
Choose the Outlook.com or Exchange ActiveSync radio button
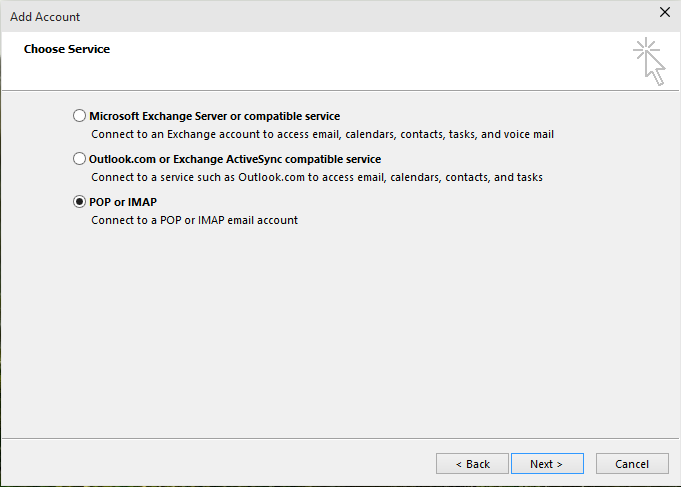point(79,159)
